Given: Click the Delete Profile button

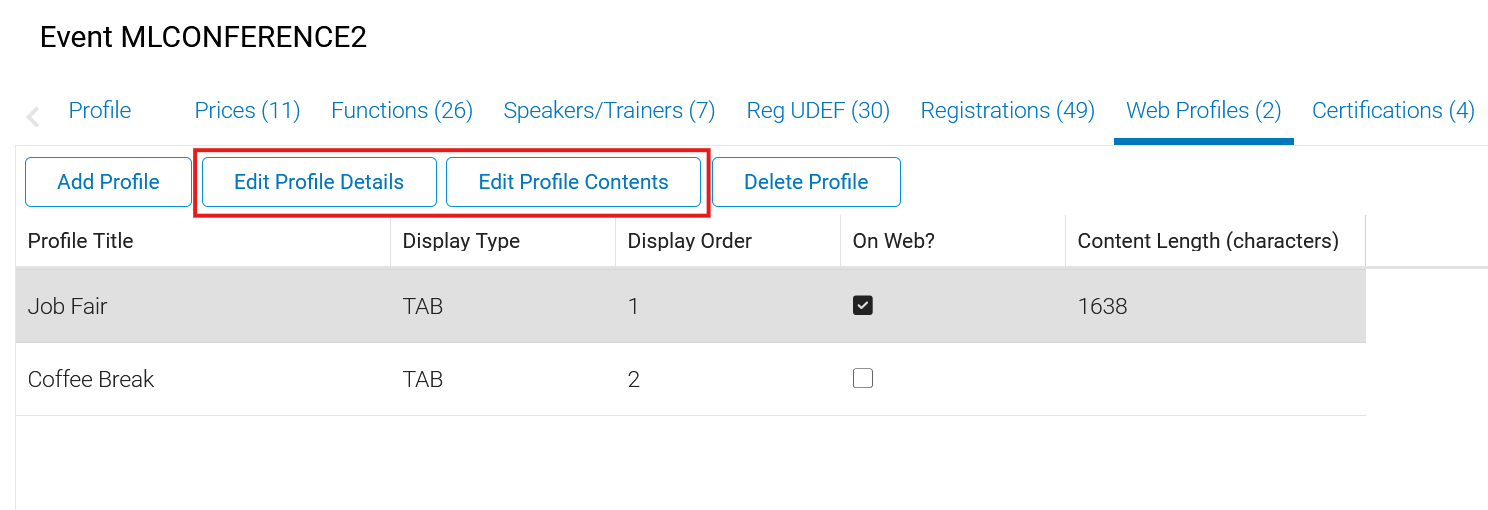Looking at the screenshot, I should click(806, 182).
